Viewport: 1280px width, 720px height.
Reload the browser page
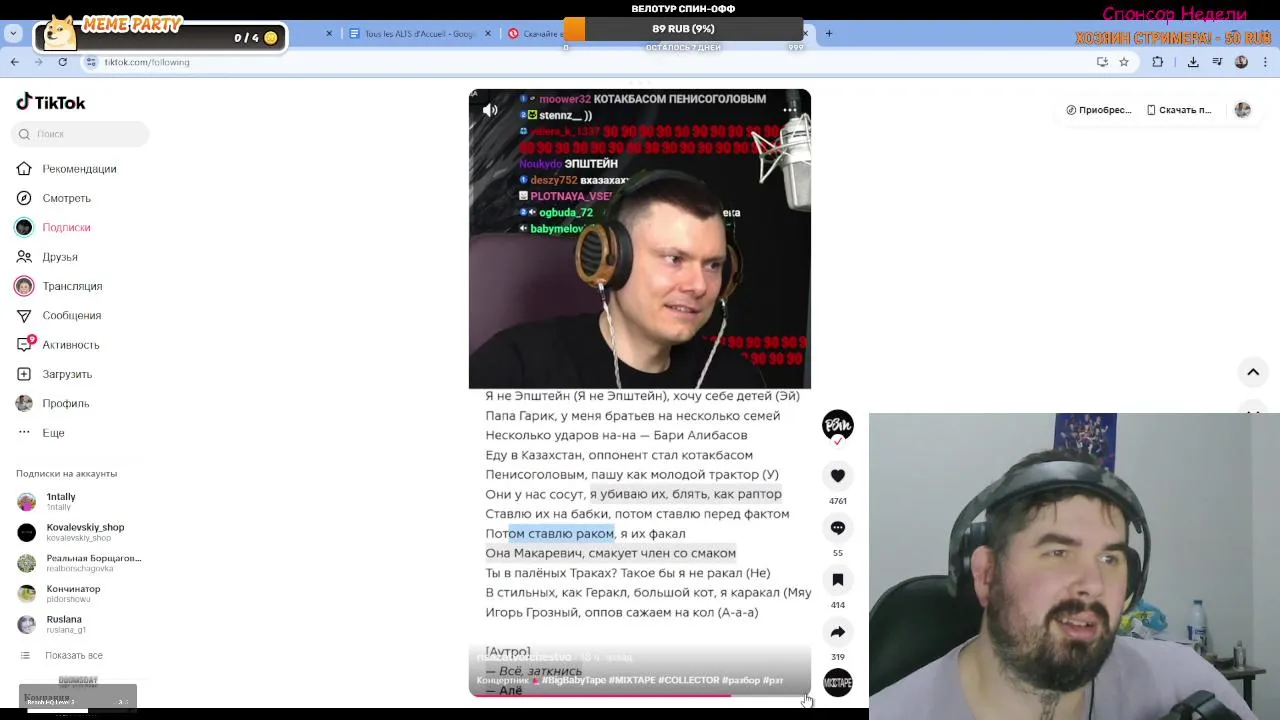tap(62, 62)
